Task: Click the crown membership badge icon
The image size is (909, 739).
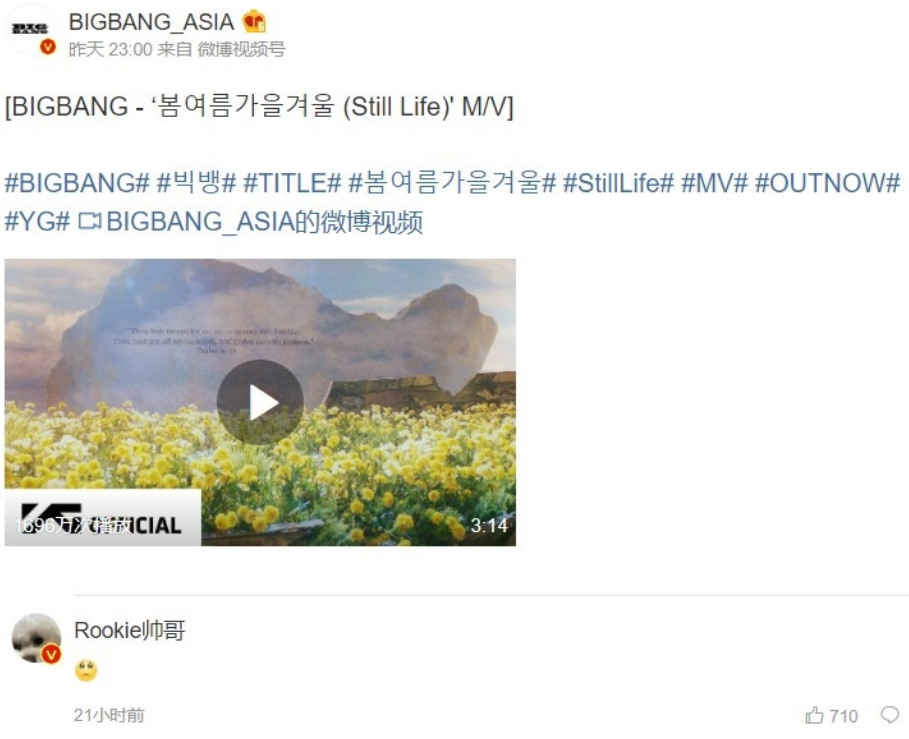Action: click(254, 22)
